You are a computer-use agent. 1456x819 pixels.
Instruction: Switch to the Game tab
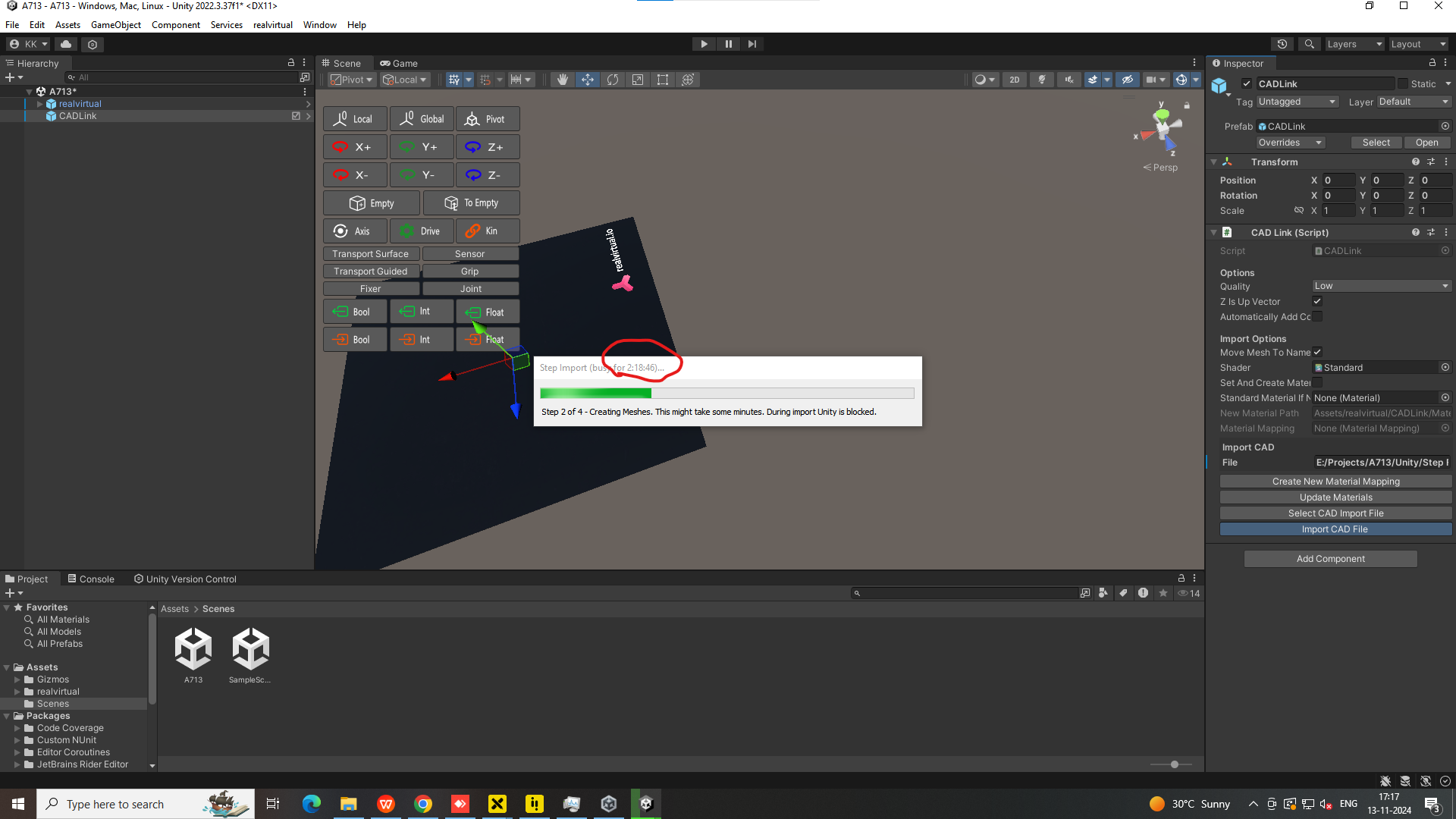click(x=399, y=64)
